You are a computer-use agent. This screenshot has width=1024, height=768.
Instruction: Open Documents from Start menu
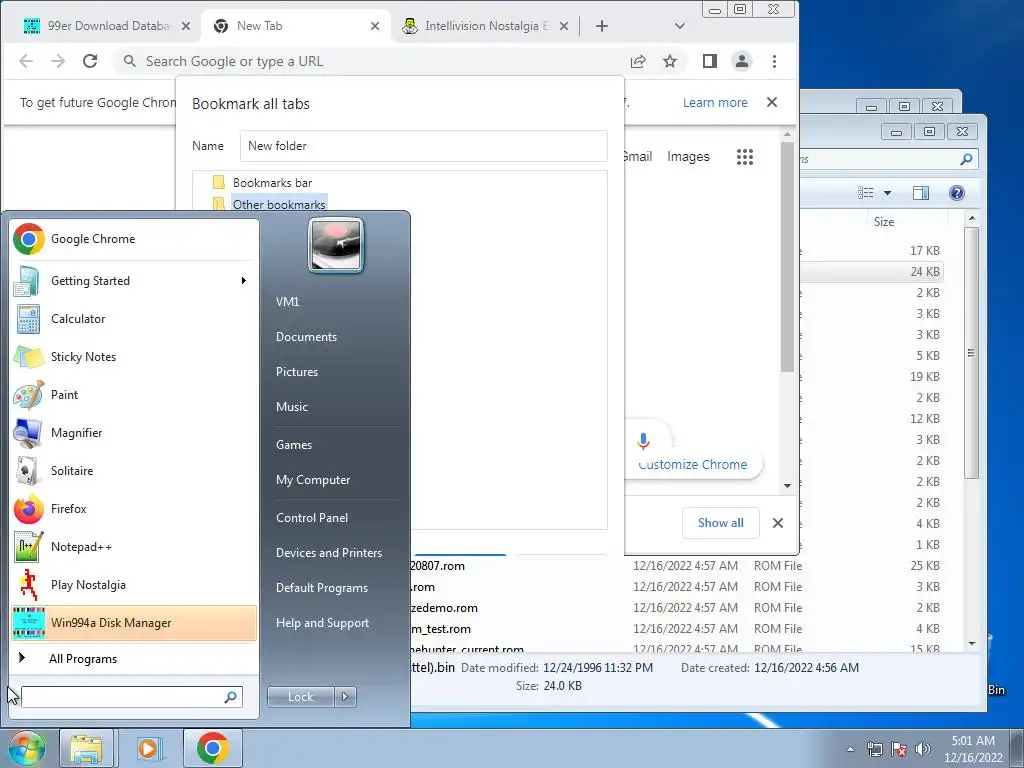coord(306,337)
